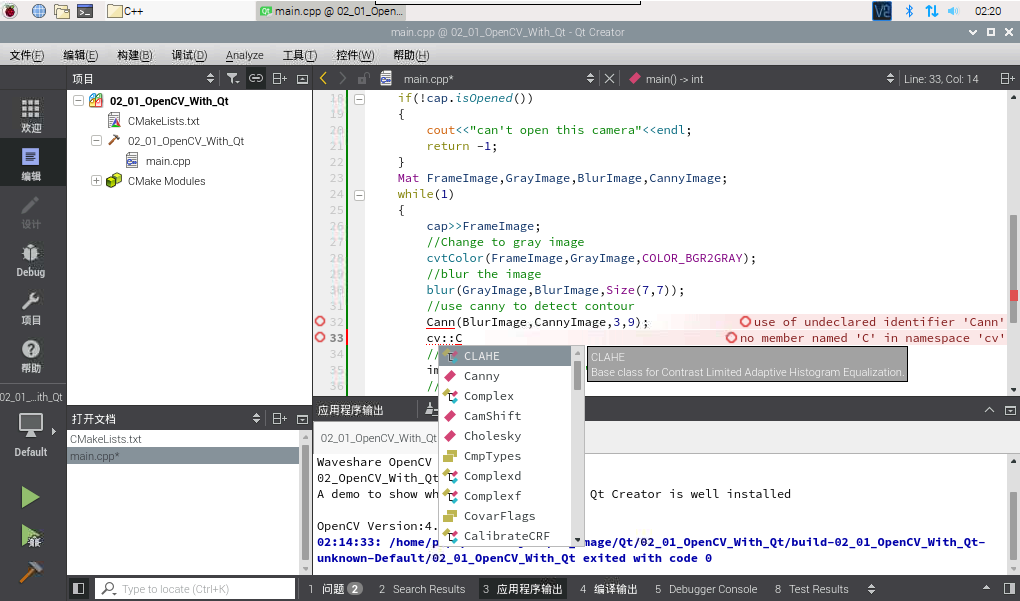Screen dimensions: 1020x601
Task: Close the main.cpp* document
Action: pyautogui.click(x=610, y=79)
